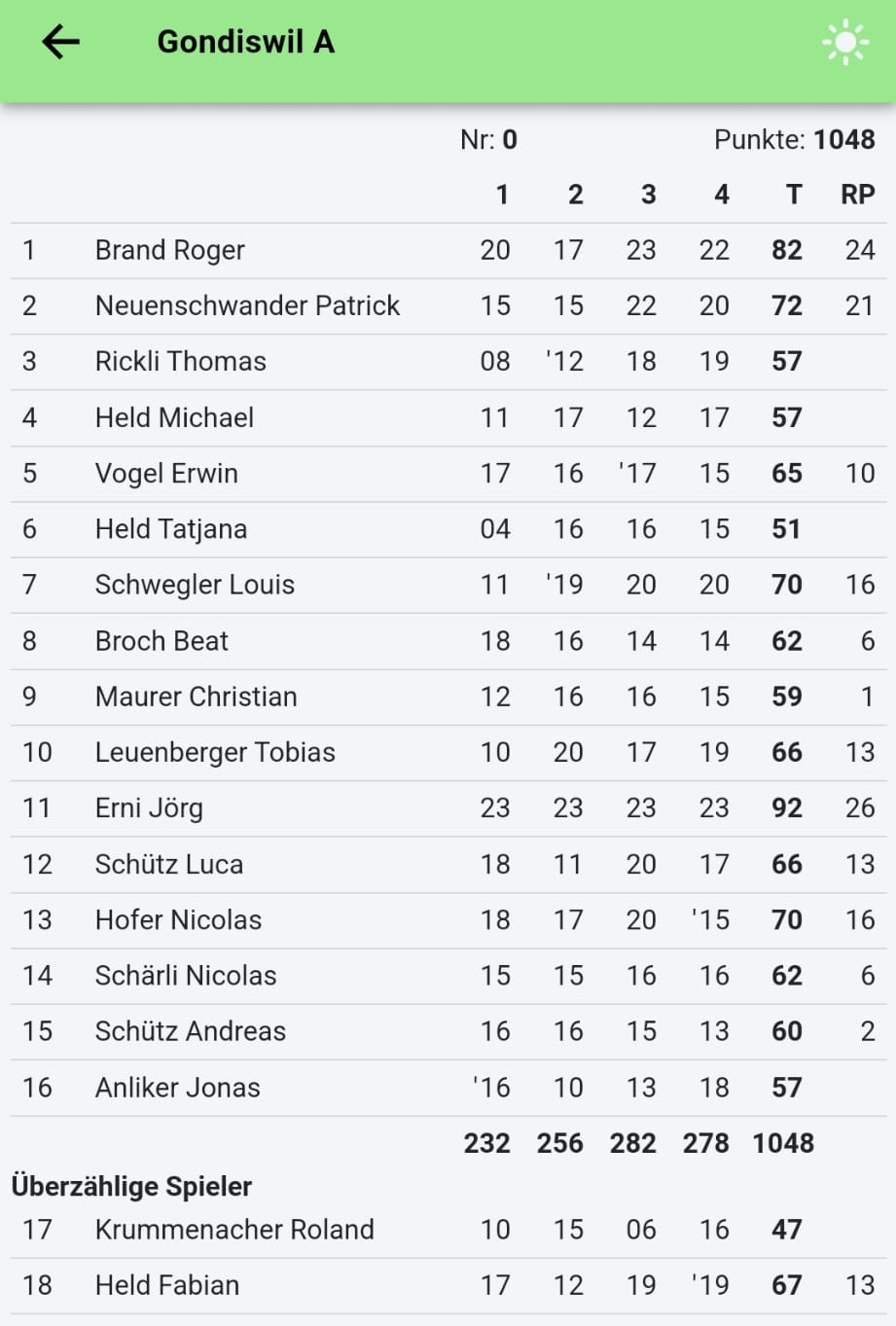The height and width of the screenshot is (1326, 896).
Task: Open Vogel Erwin's score row
Action: point(166,474)
